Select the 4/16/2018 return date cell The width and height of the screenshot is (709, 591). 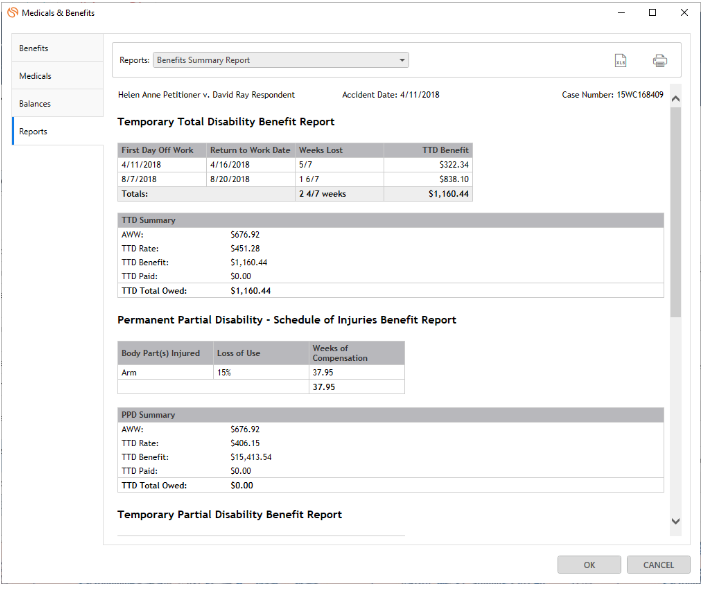point(251,165)
